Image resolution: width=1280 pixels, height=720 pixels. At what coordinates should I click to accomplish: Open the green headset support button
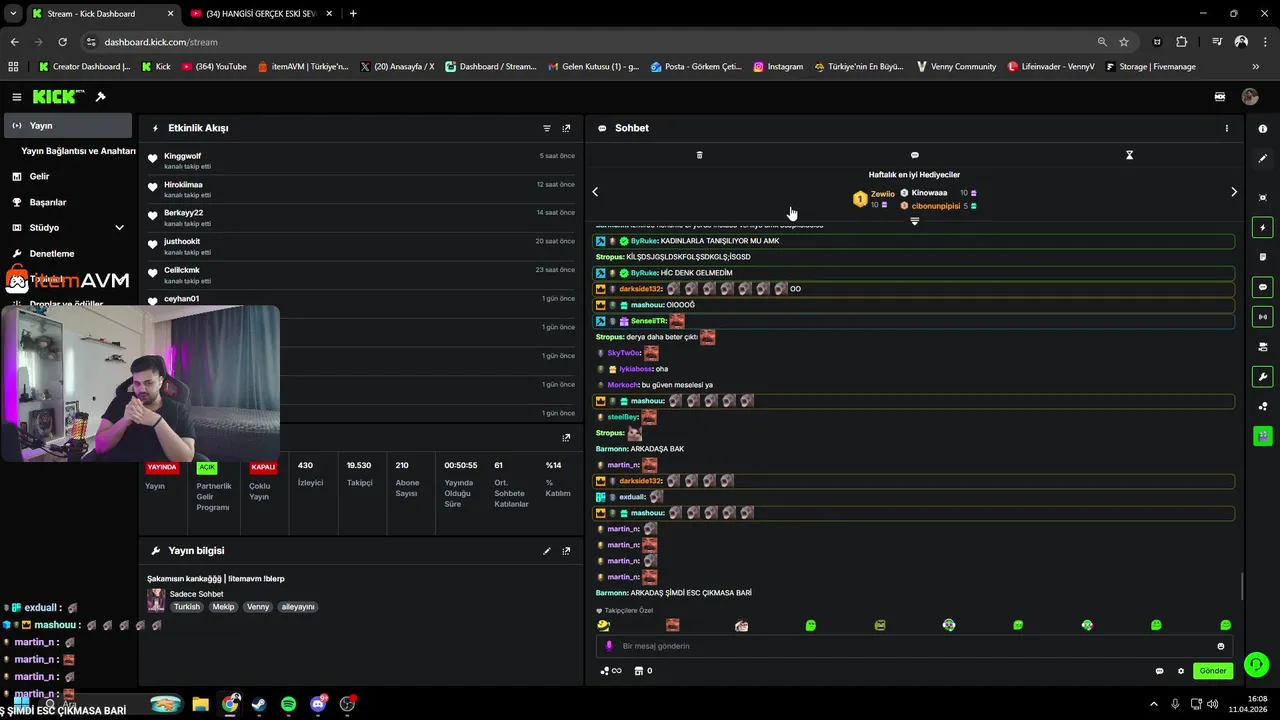[x=1256, y=664]
